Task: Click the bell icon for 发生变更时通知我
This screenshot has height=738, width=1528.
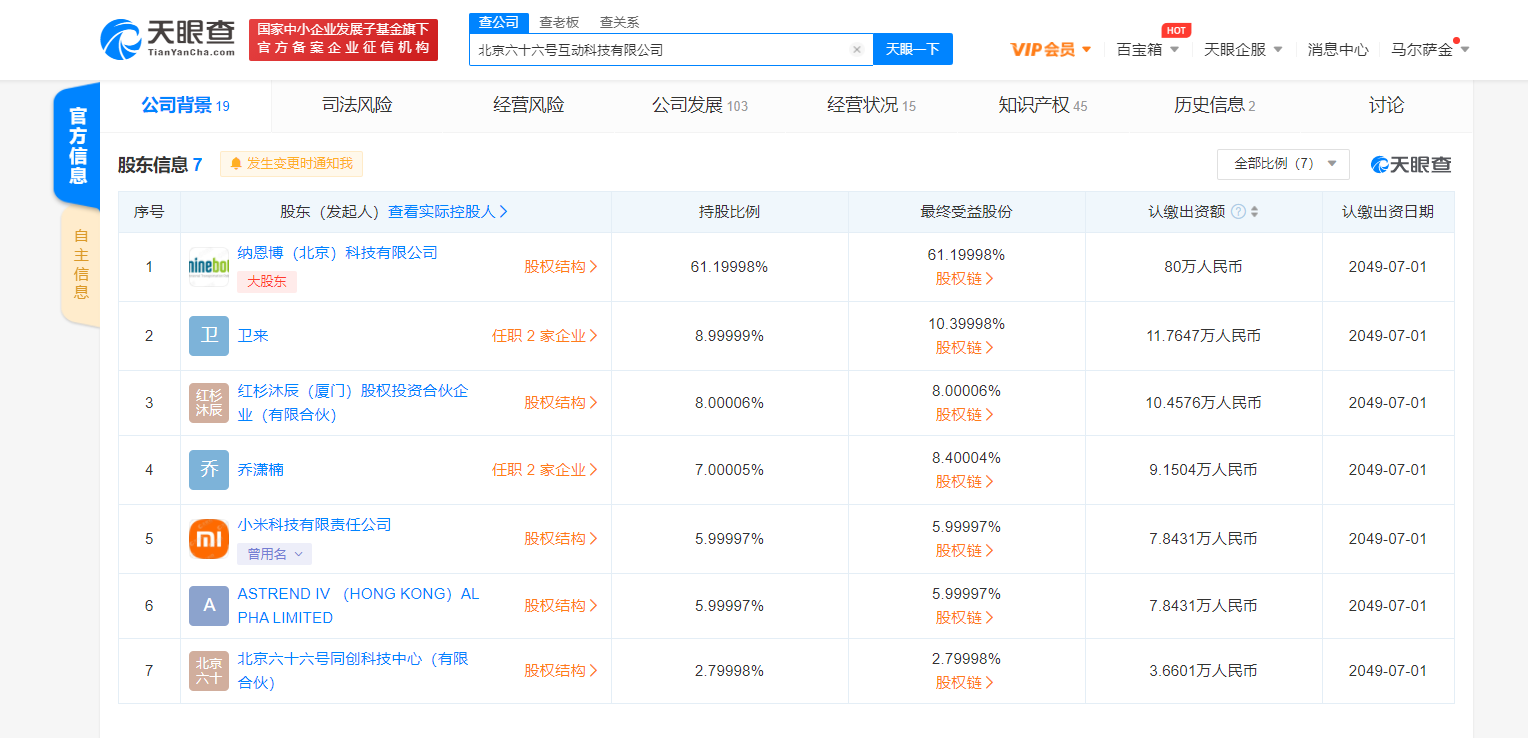Action: click(x=234, y=163)
